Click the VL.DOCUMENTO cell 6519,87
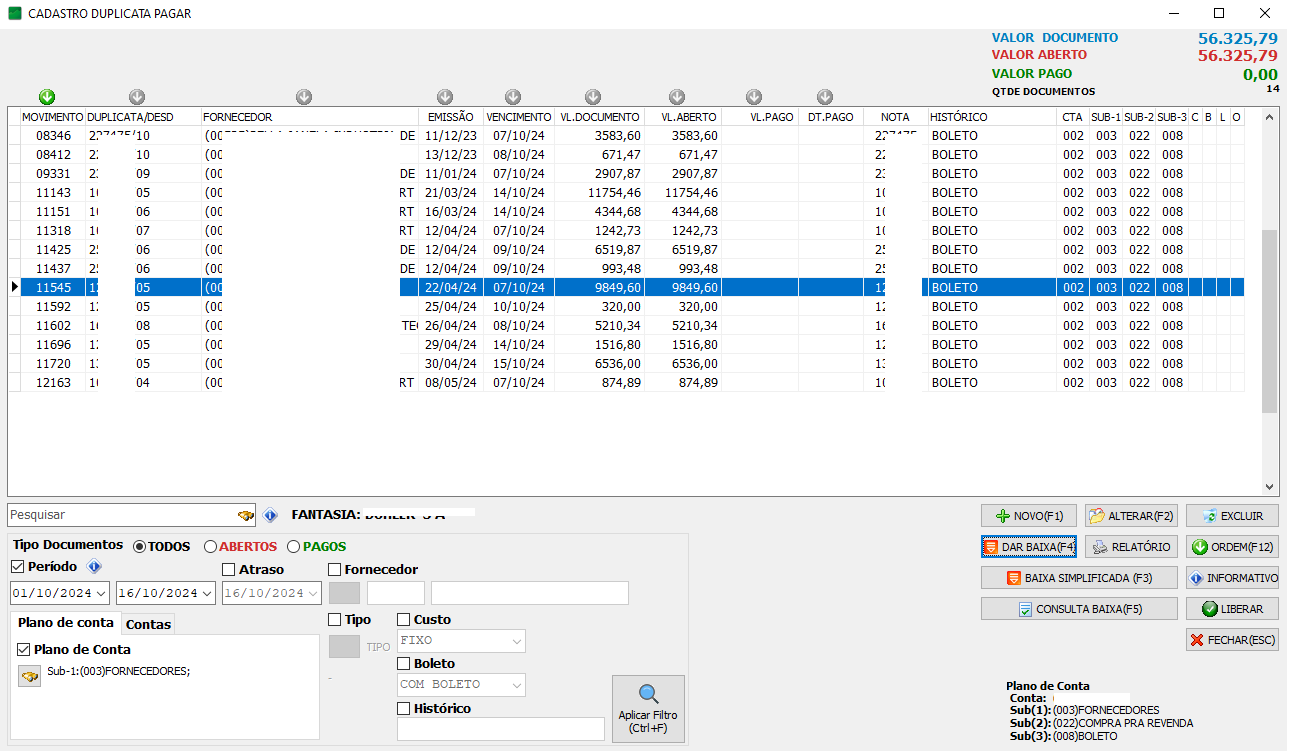This screenshot has height=751, width=1290. tap(599, 250)
